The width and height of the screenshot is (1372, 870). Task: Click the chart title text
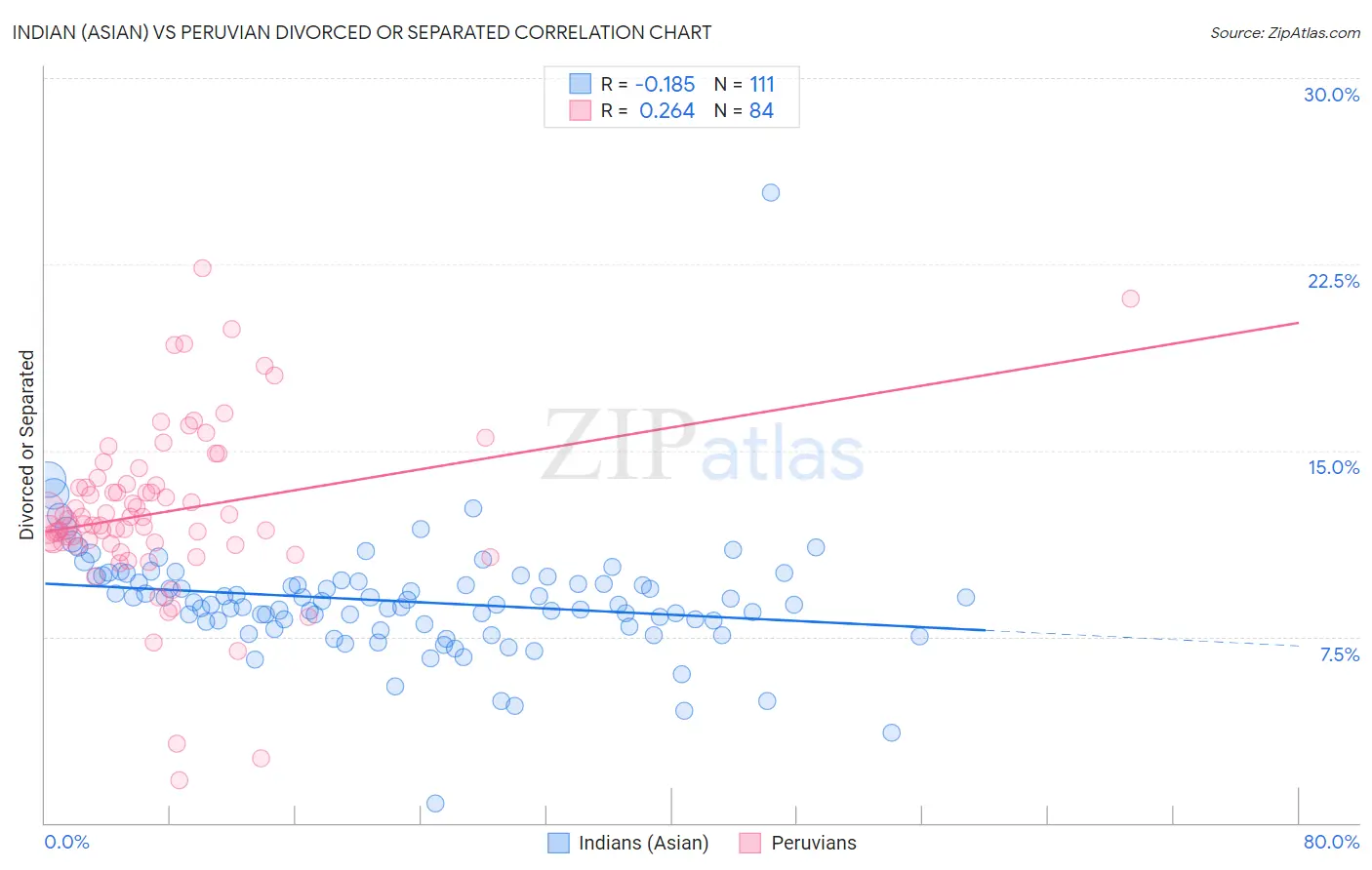(362, 32)
